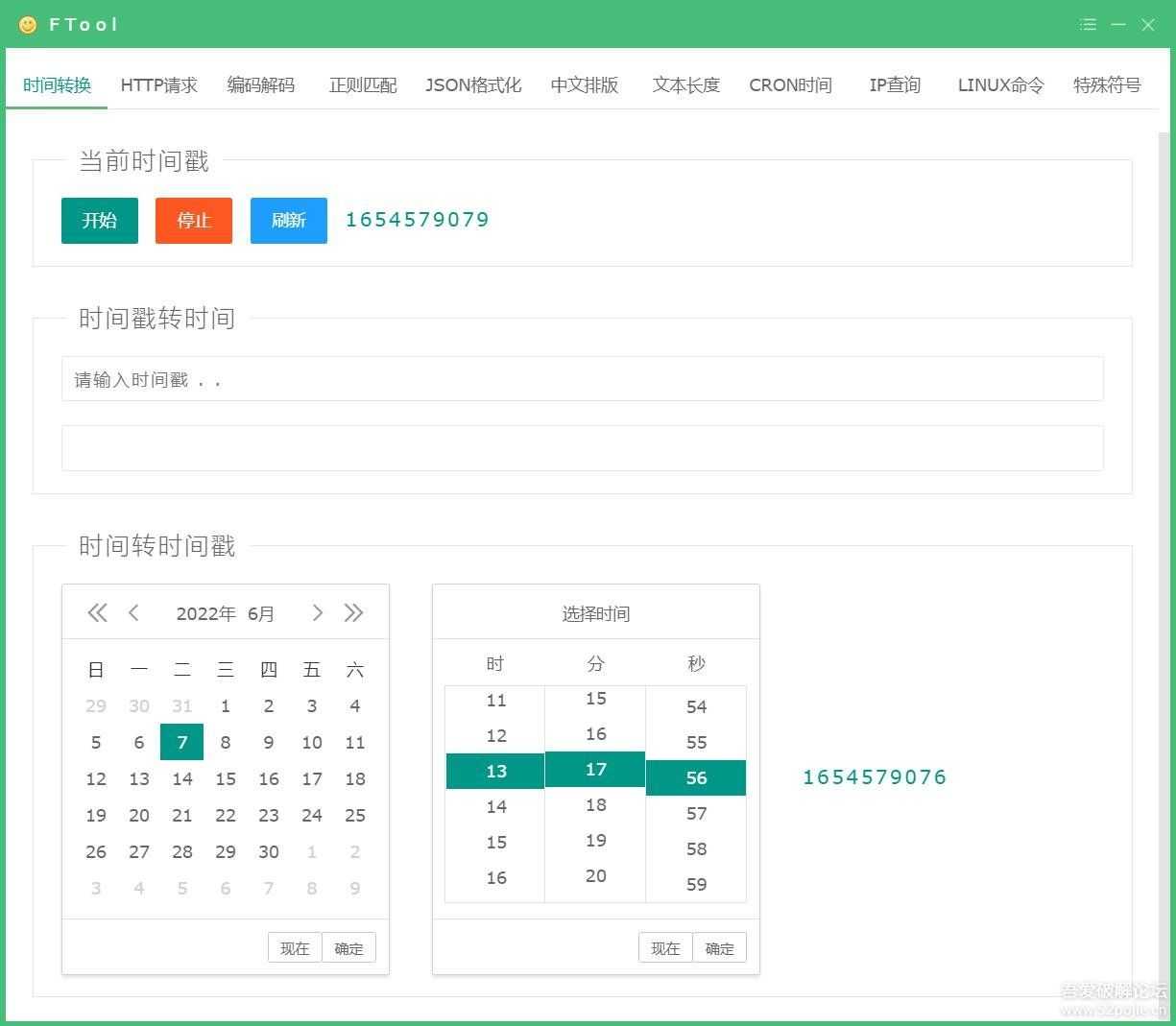The height and width of the screenshot is (1026, 1176).
Task: Click the previous year double-arrow icon
Action: coord(97,613)
